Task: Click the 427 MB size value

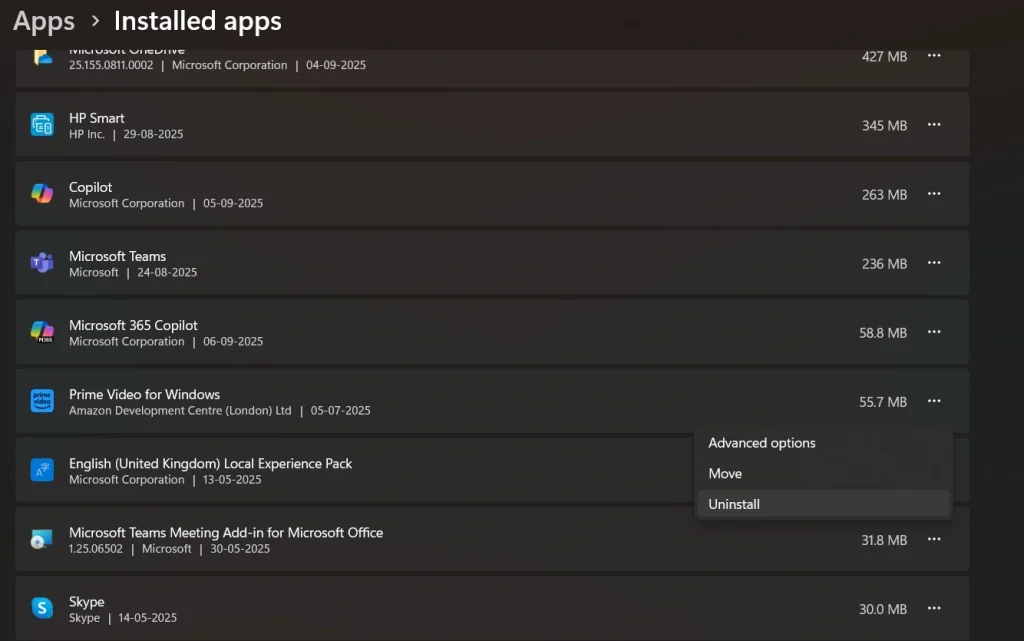Action: tap(884, 57)
